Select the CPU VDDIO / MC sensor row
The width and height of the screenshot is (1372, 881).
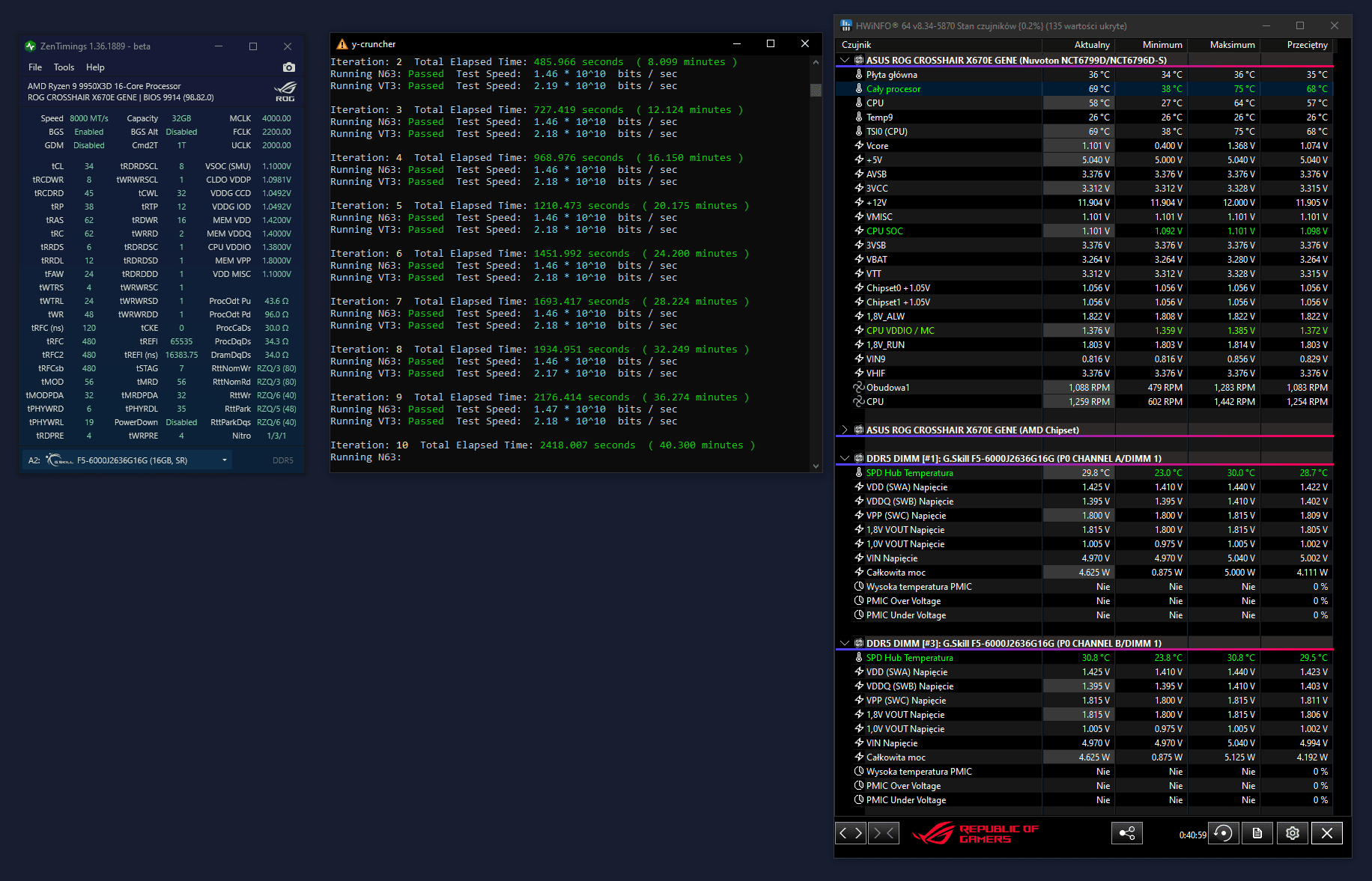click(1084, 331)
